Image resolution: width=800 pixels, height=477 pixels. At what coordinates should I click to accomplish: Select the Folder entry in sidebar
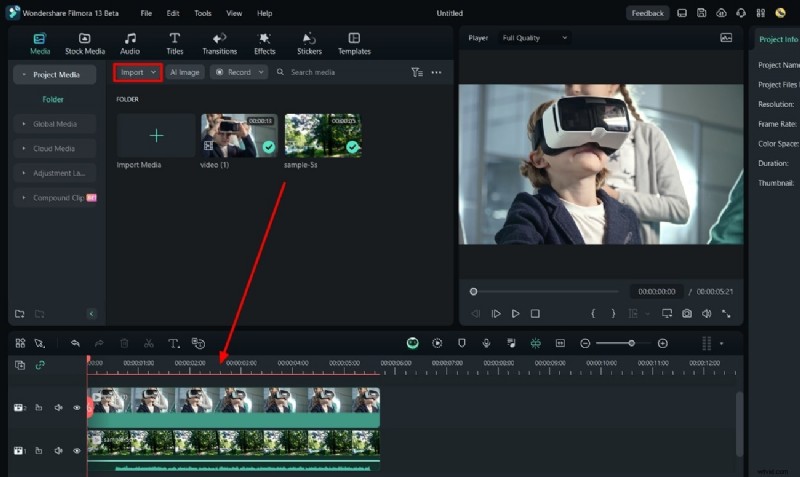[53, 99]
